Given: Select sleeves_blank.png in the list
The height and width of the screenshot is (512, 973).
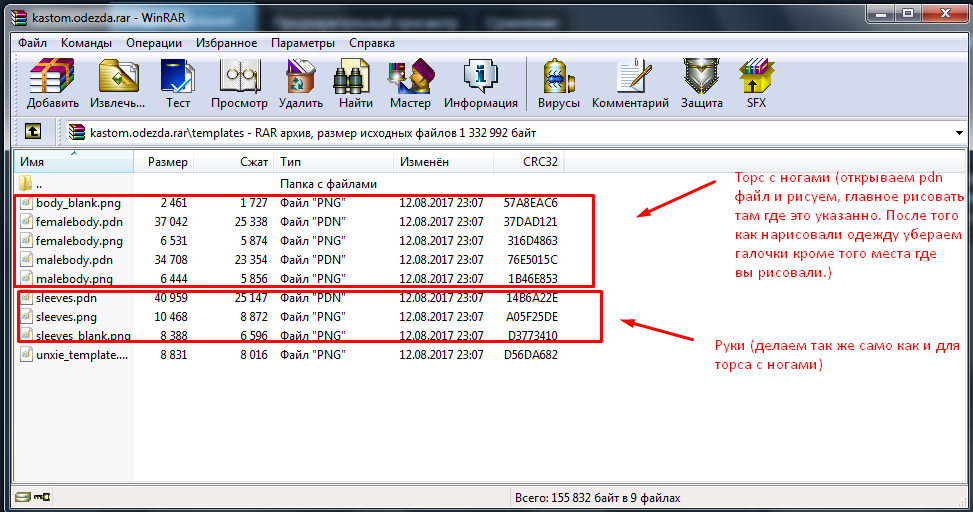Looking at the screenshot, I should 83,336.
